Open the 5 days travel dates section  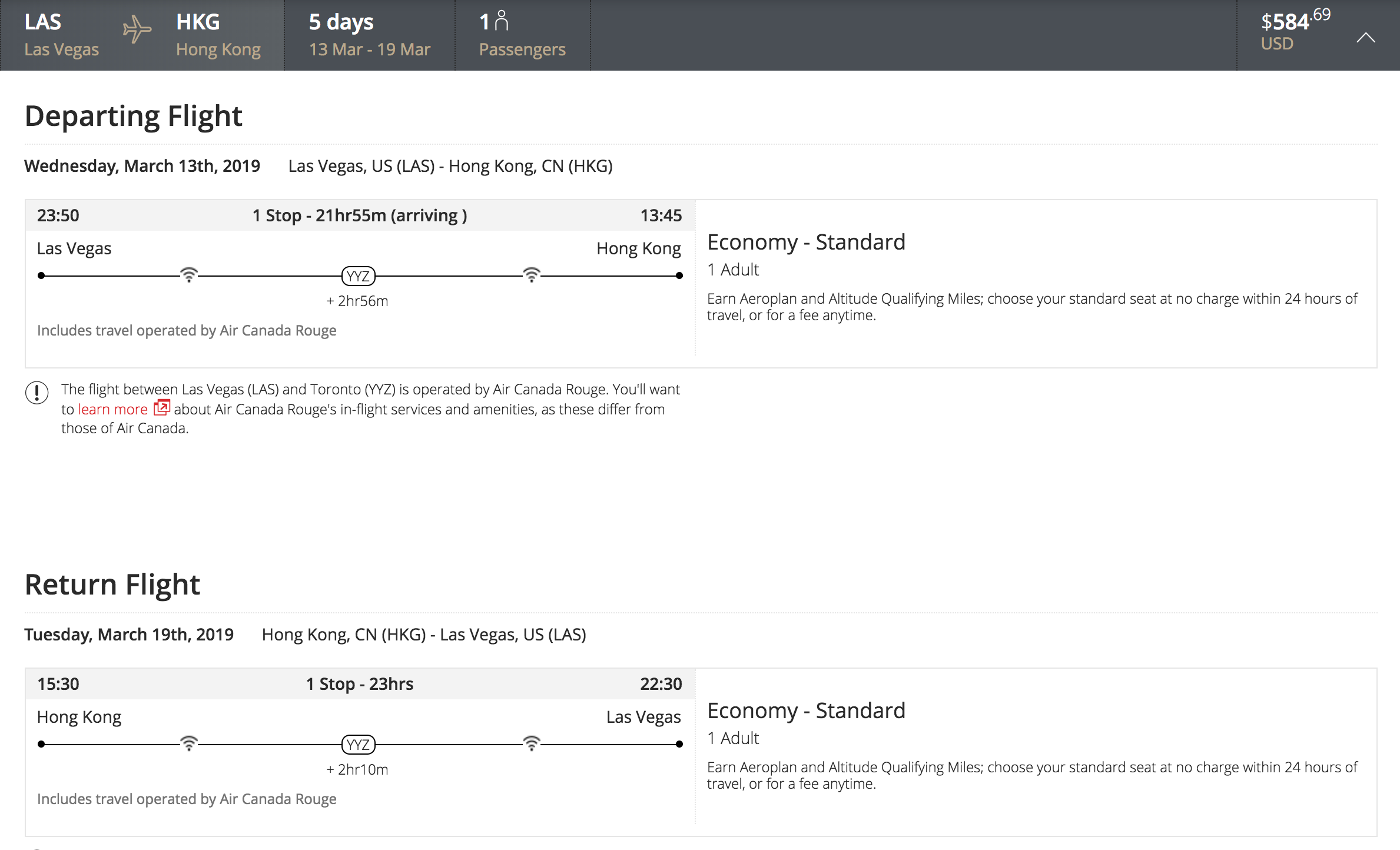click(369, 35)
